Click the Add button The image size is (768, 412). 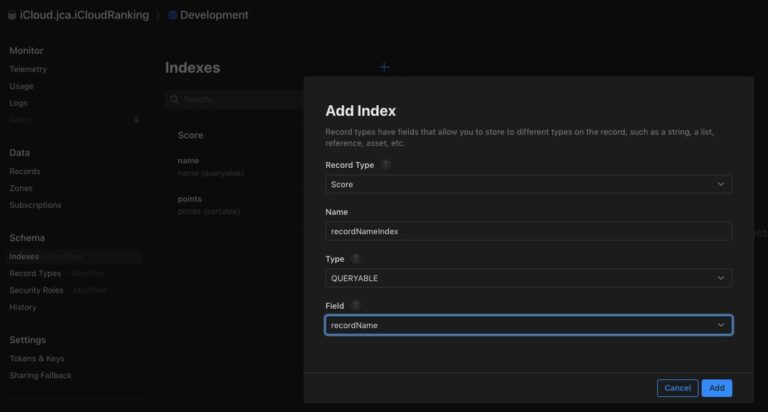click(x=717, y=388)
